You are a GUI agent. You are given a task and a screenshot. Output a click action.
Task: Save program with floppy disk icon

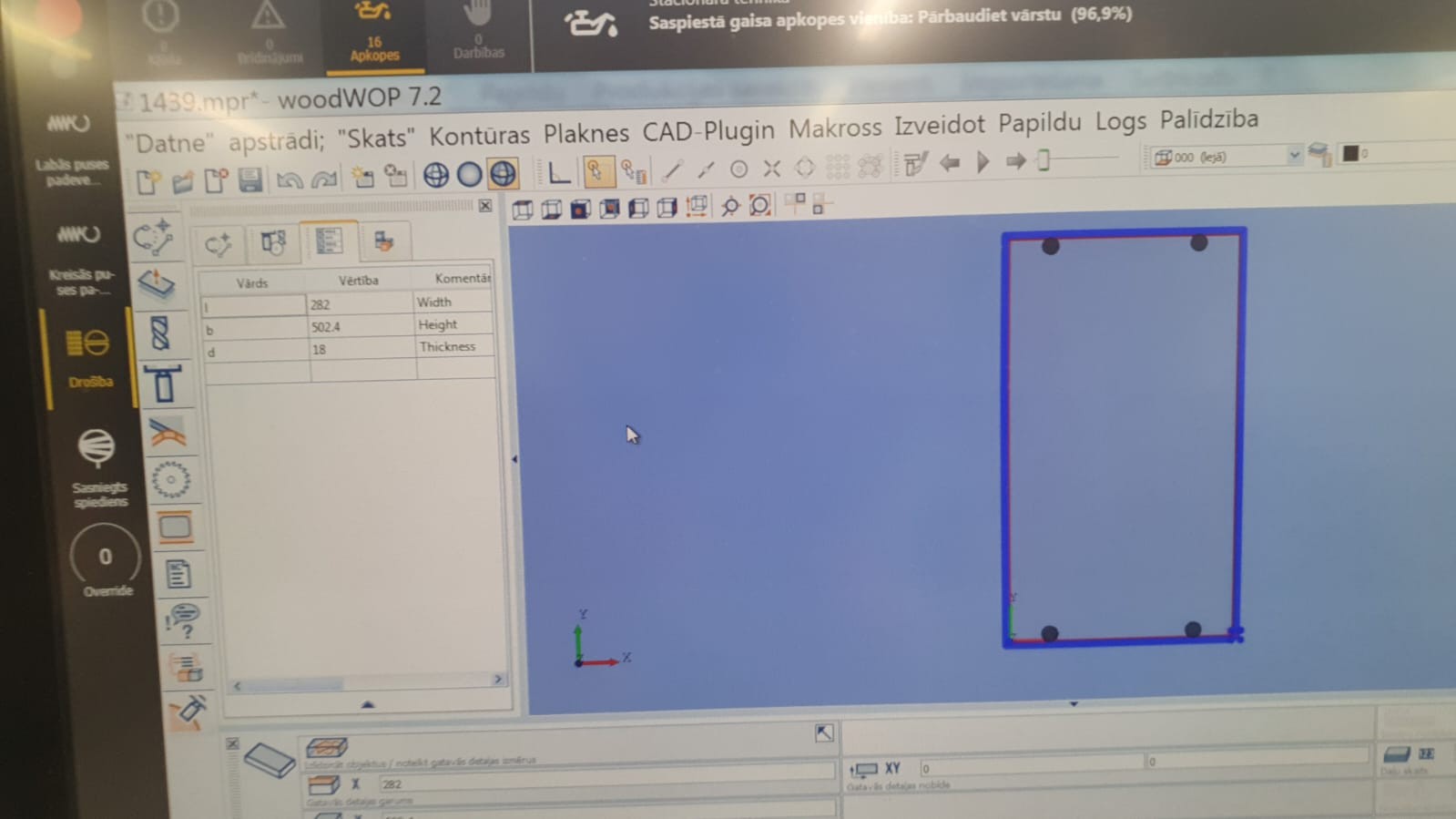tap(249, 179)
